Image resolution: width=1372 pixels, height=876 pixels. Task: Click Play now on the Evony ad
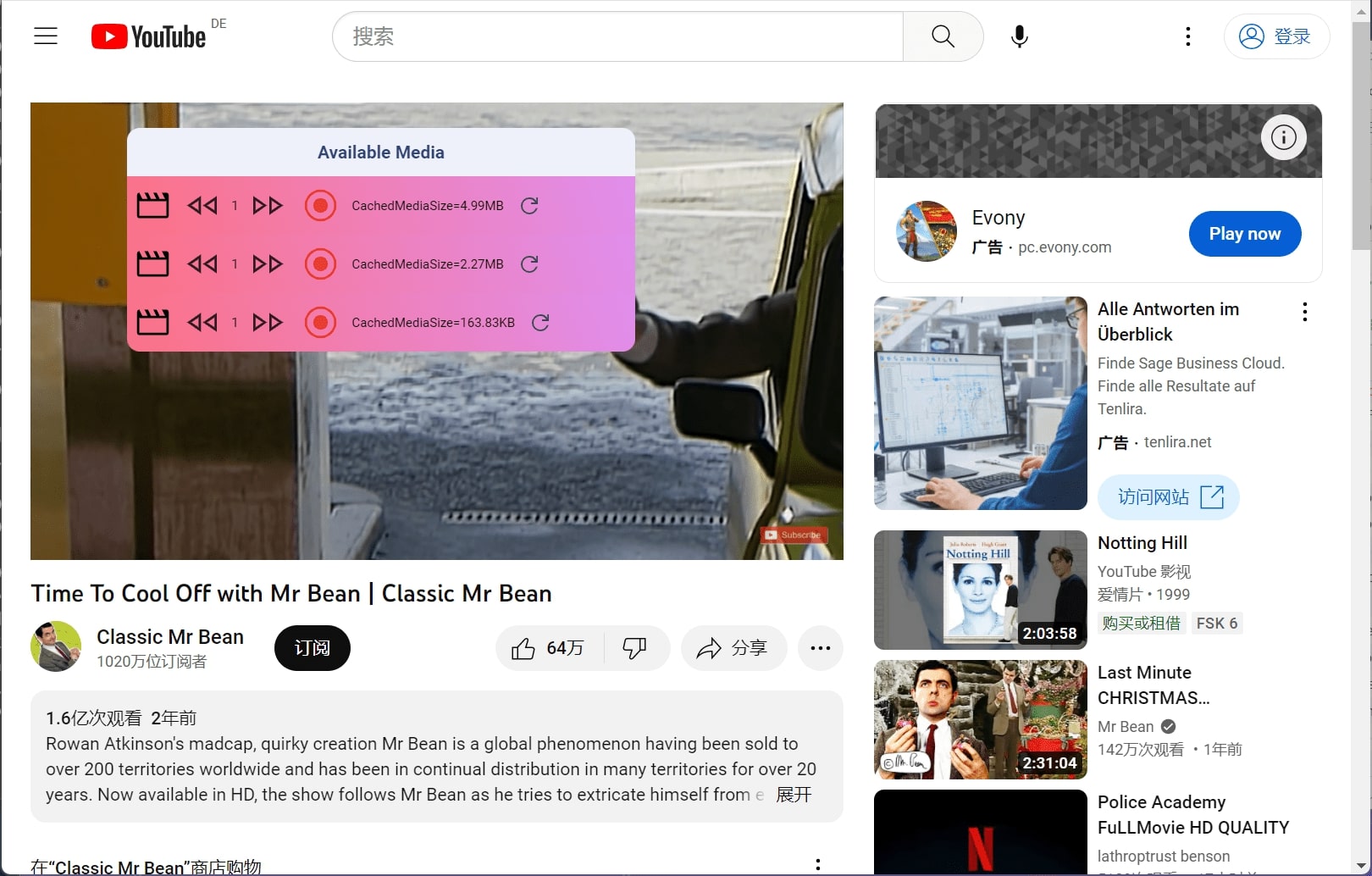(x=1244, y=234)
